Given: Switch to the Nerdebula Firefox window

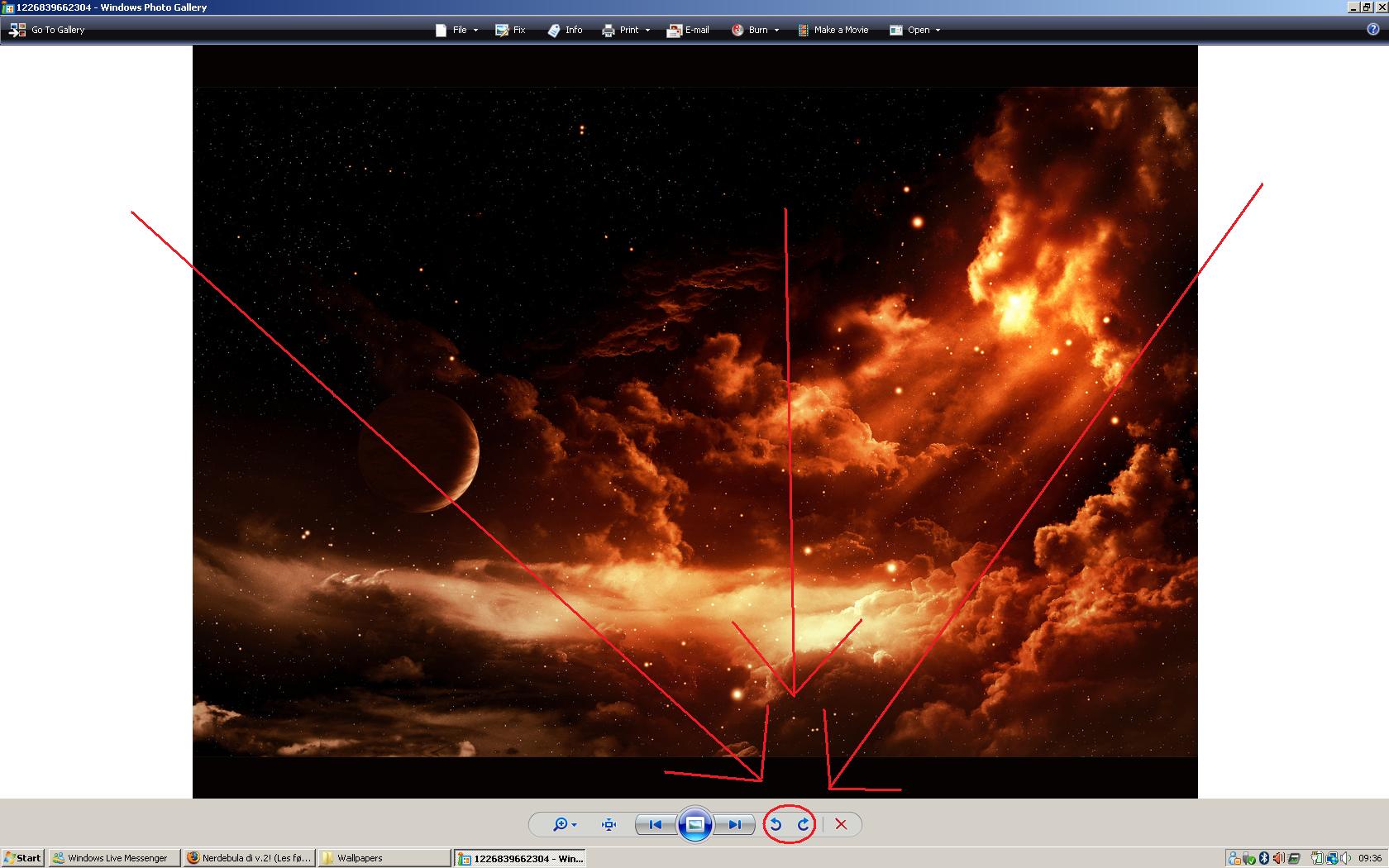Looking at the screenshot, I should [249, 858].
